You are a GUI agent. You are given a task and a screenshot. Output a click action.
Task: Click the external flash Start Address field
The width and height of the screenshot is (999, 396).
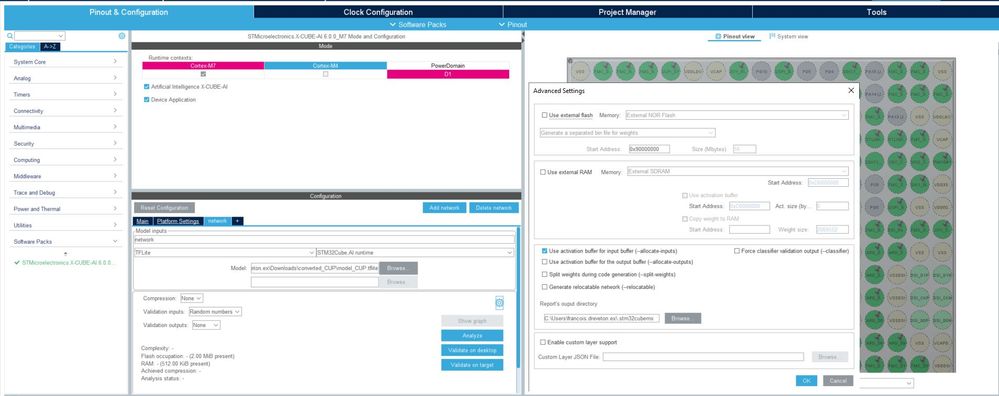[649, 149]
